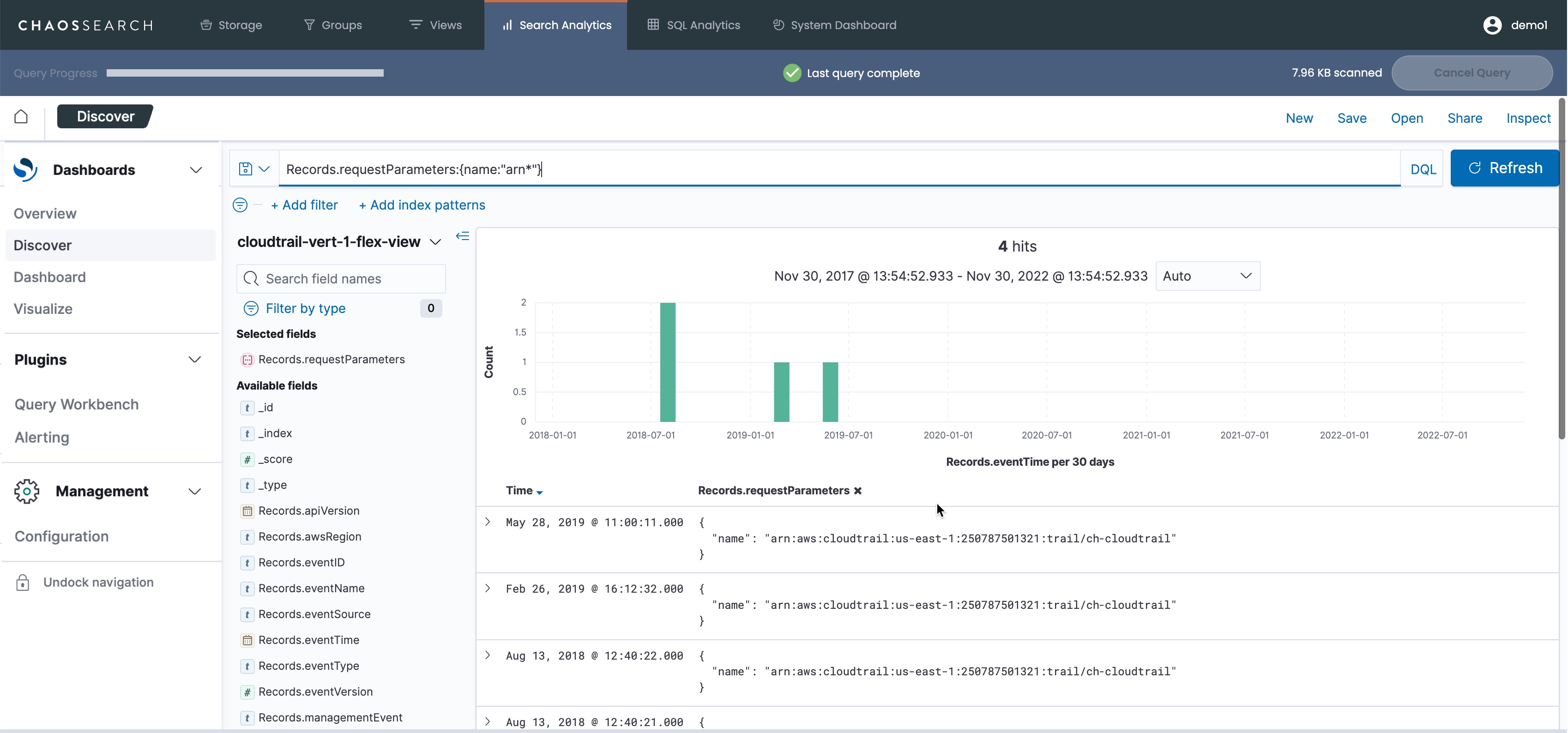
Task: Click the Management gear icon
Action: click(27, 491)
